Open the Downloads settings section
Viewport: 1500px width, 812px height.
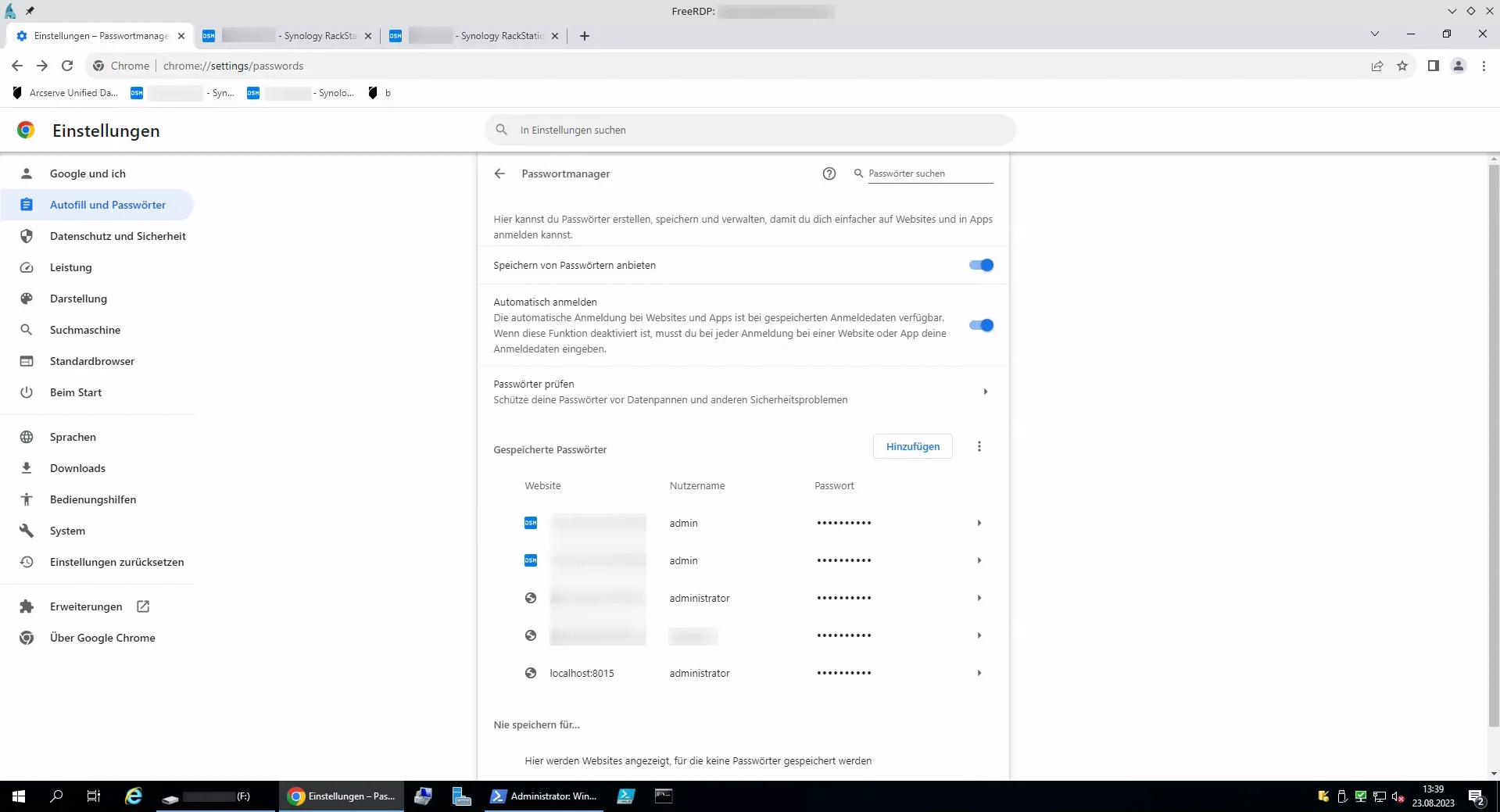(x=77, y=468)
